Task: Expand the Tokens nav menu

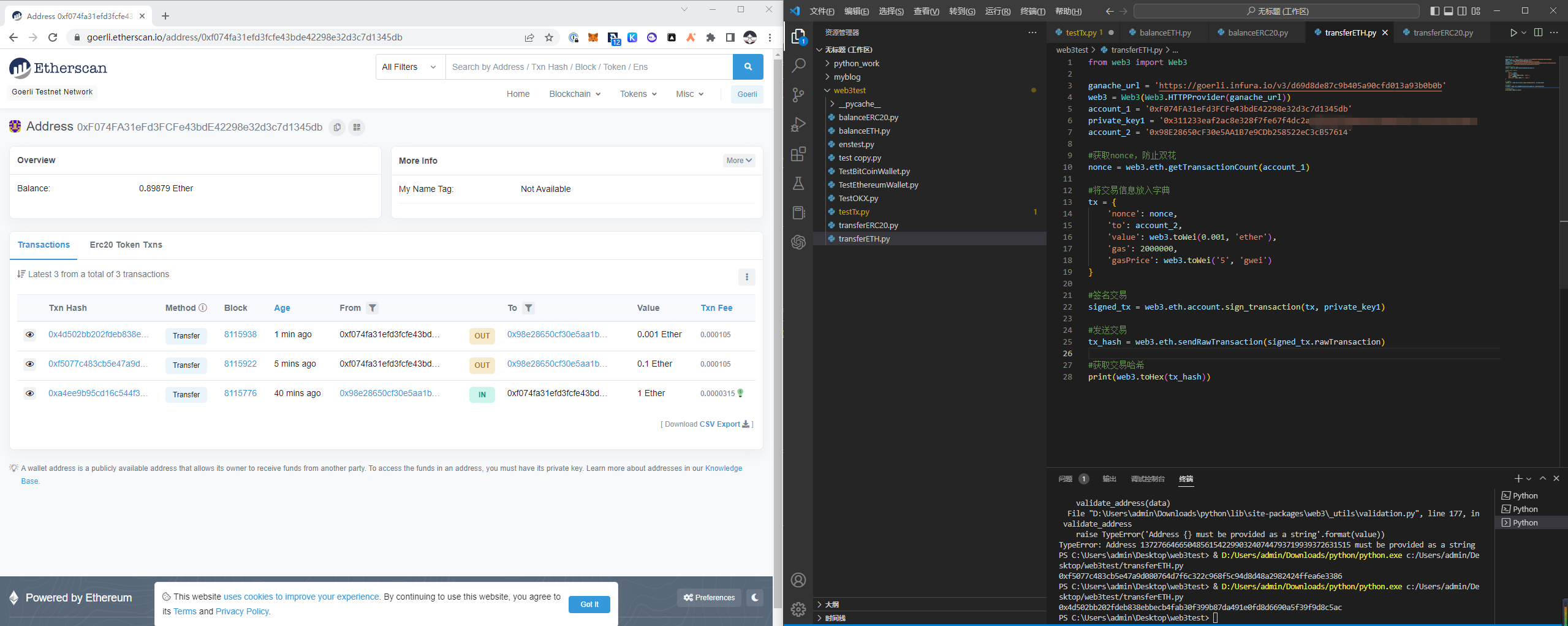Action: coord(638,94)
